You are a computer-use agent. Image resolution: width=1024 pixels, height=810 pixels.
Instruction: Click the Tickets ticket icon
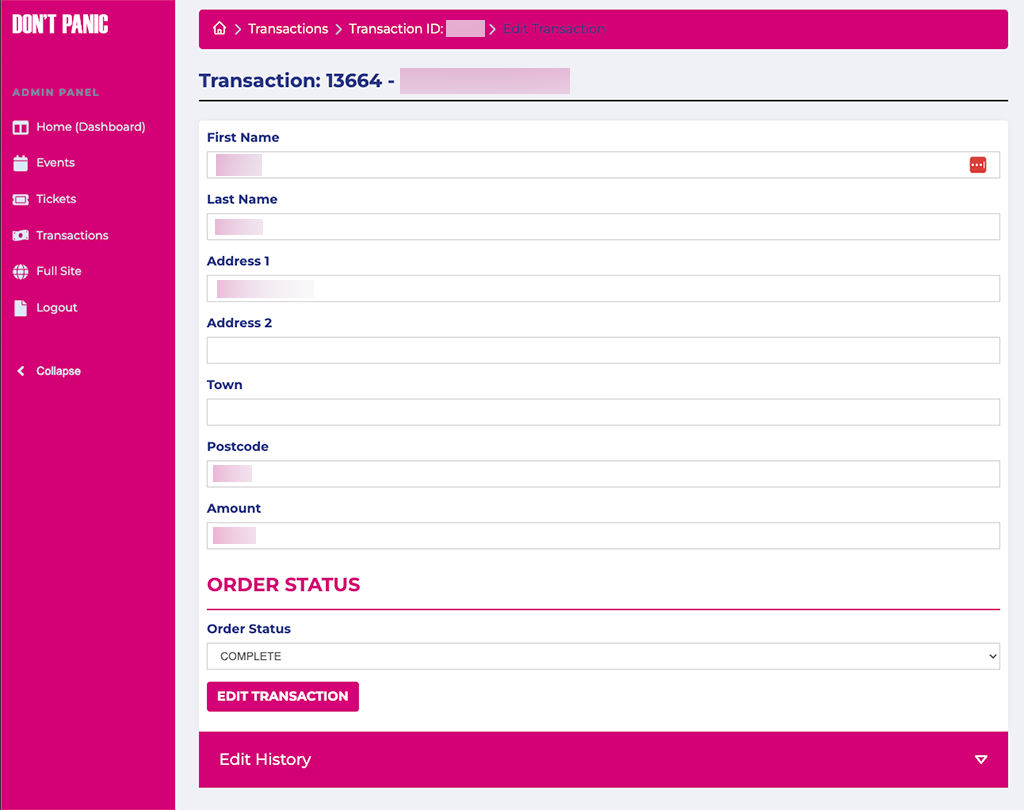pos(21,199)
